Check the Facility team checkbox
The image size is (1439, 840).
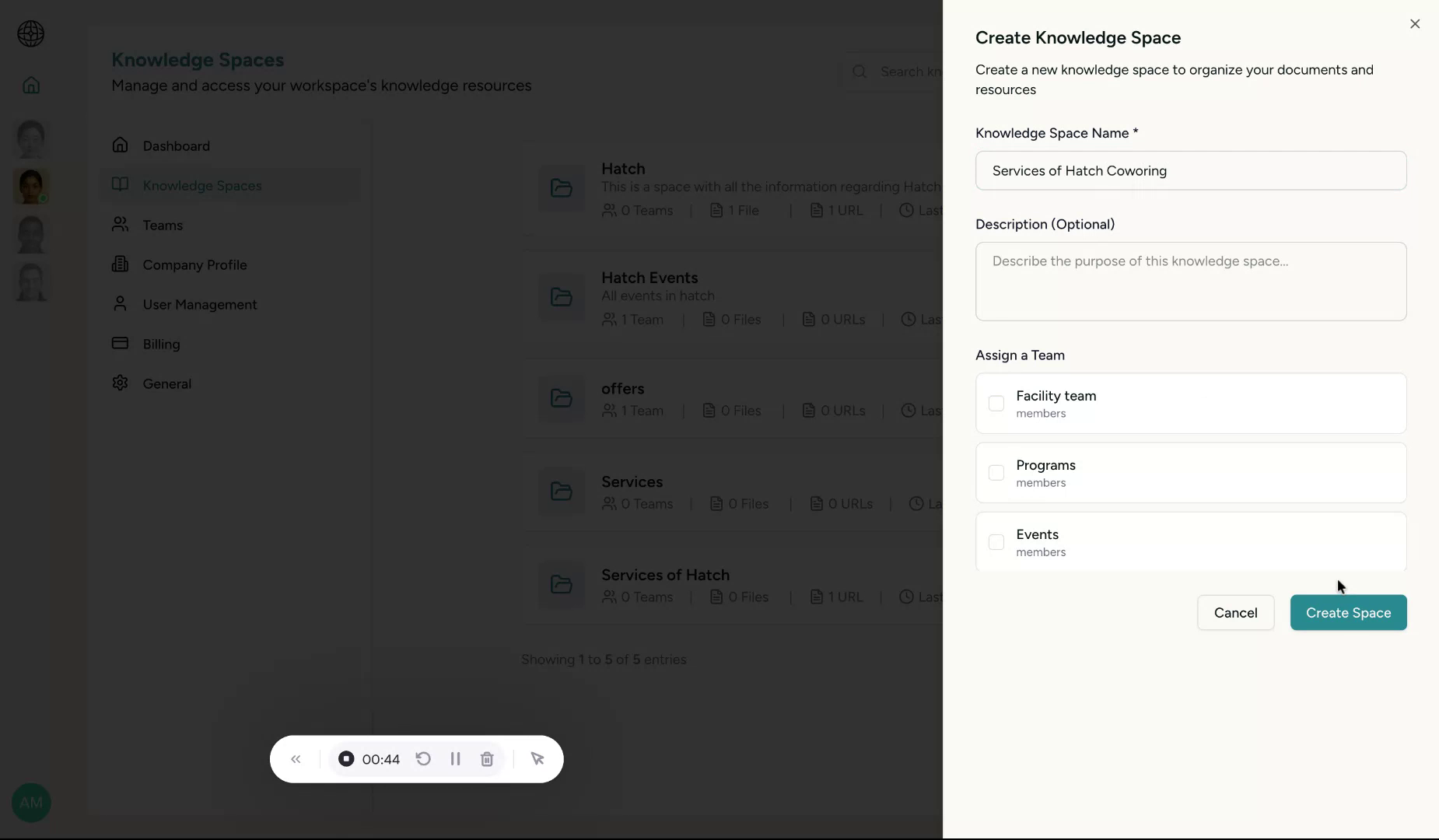click(x=998, y=404)
